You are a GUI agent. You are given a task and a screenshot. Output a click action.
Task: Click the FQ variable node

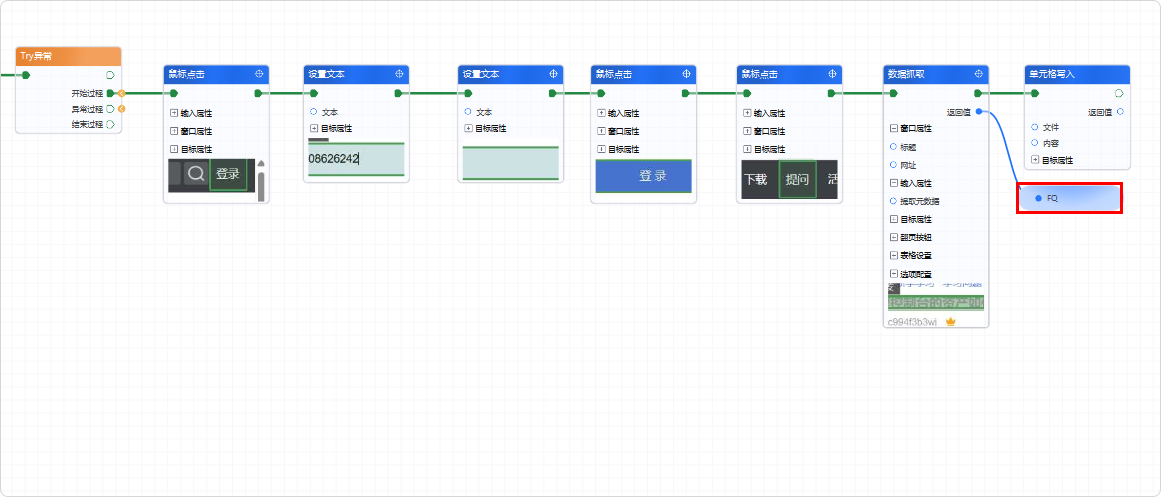pyautogui.click(x=1070, y=199)
